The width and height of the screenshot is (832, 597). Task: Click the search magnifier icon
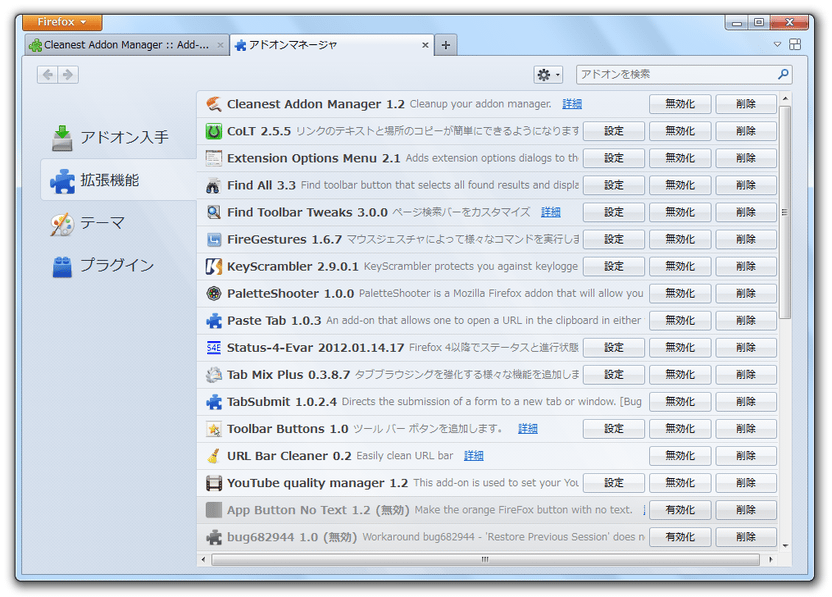click(x=783, y=74)
